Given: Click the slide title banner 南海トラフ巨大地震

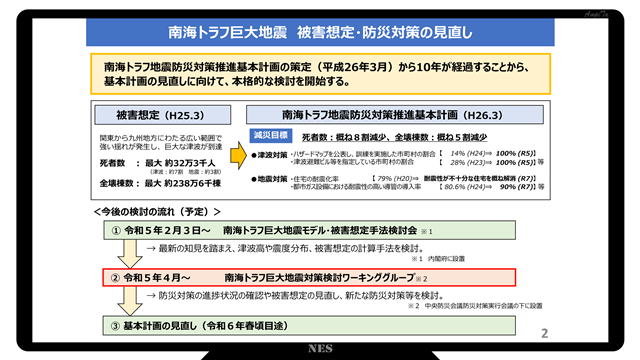Looking at the screenshot, I should pyautogui.click(x=320, y=32).
